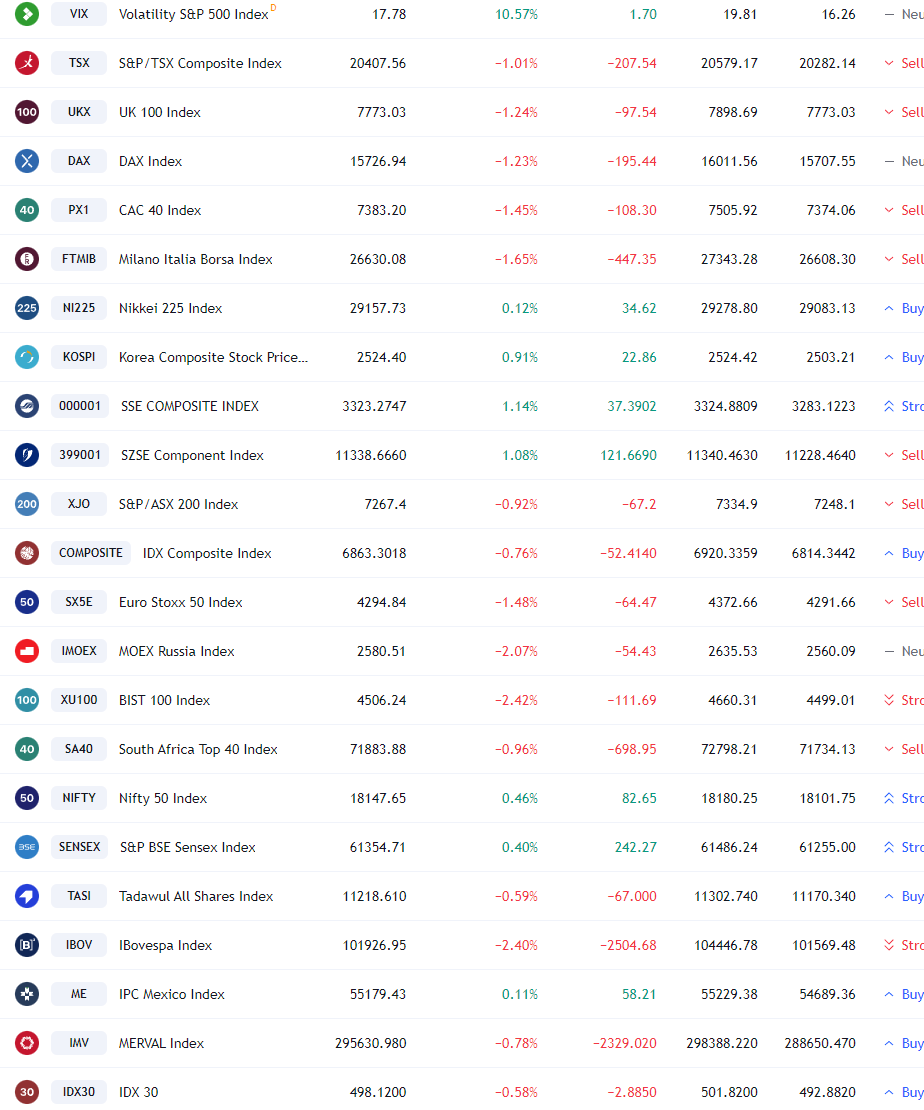Open Korea Composite Stock Price link
This screenshot has width=924, height=1110.
pyautogui.click(x=213, y=357)
